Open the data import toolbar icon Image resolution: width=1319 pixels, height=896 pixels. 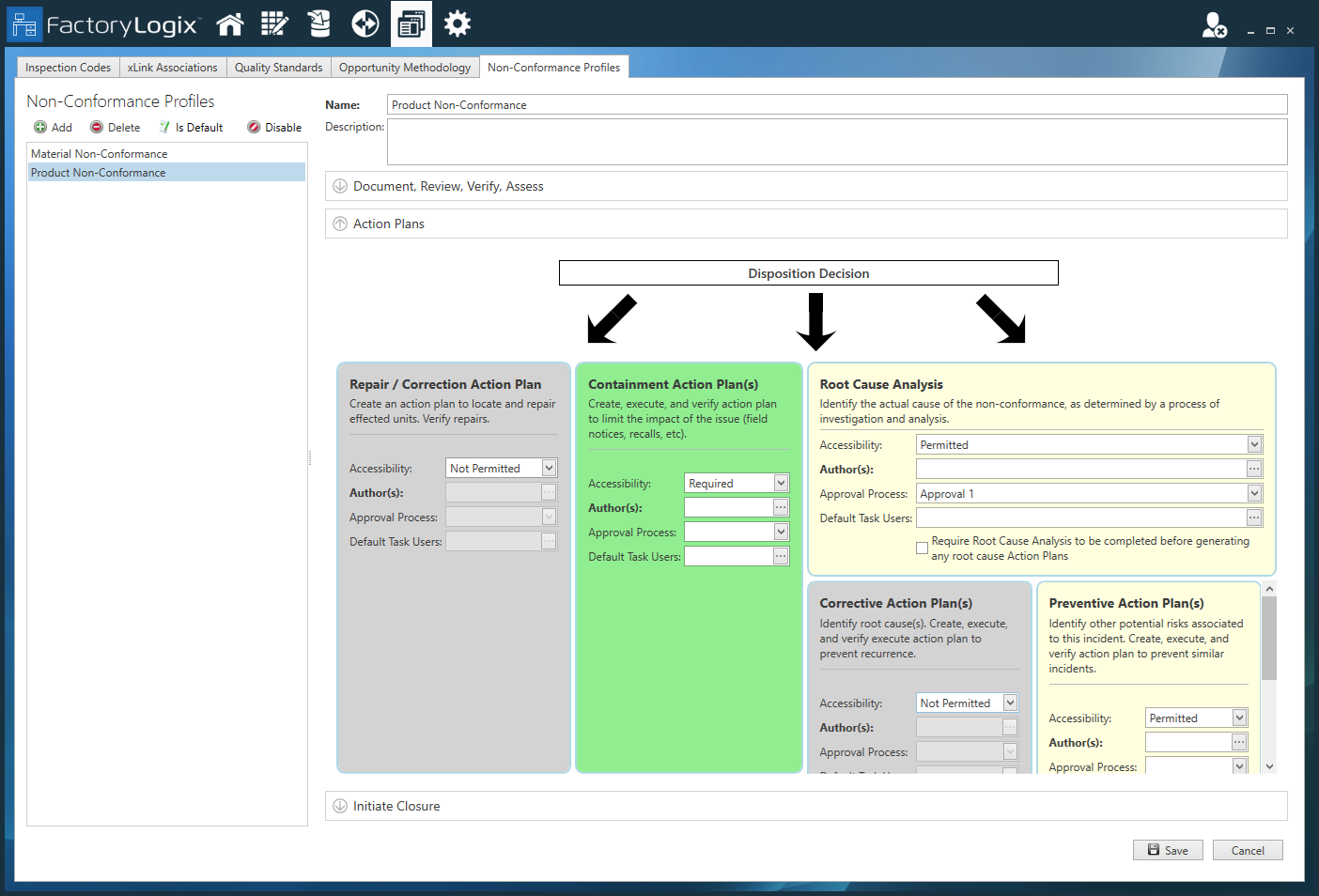pyautogui.click(x=319, y=23)
